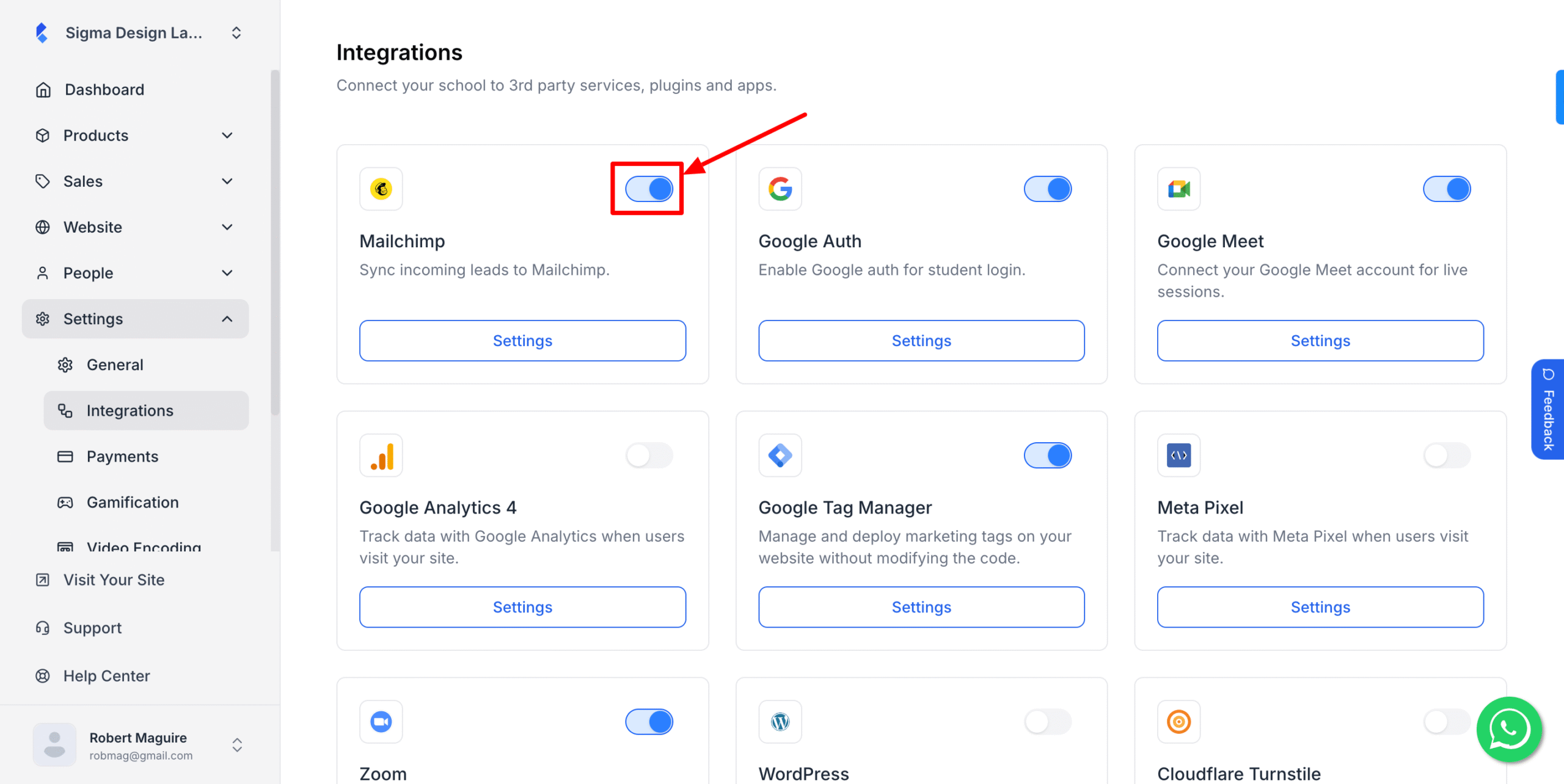Click the Meta Pixel code icon
This screenshot has width=1564, height=784.
click(1178, 456)
